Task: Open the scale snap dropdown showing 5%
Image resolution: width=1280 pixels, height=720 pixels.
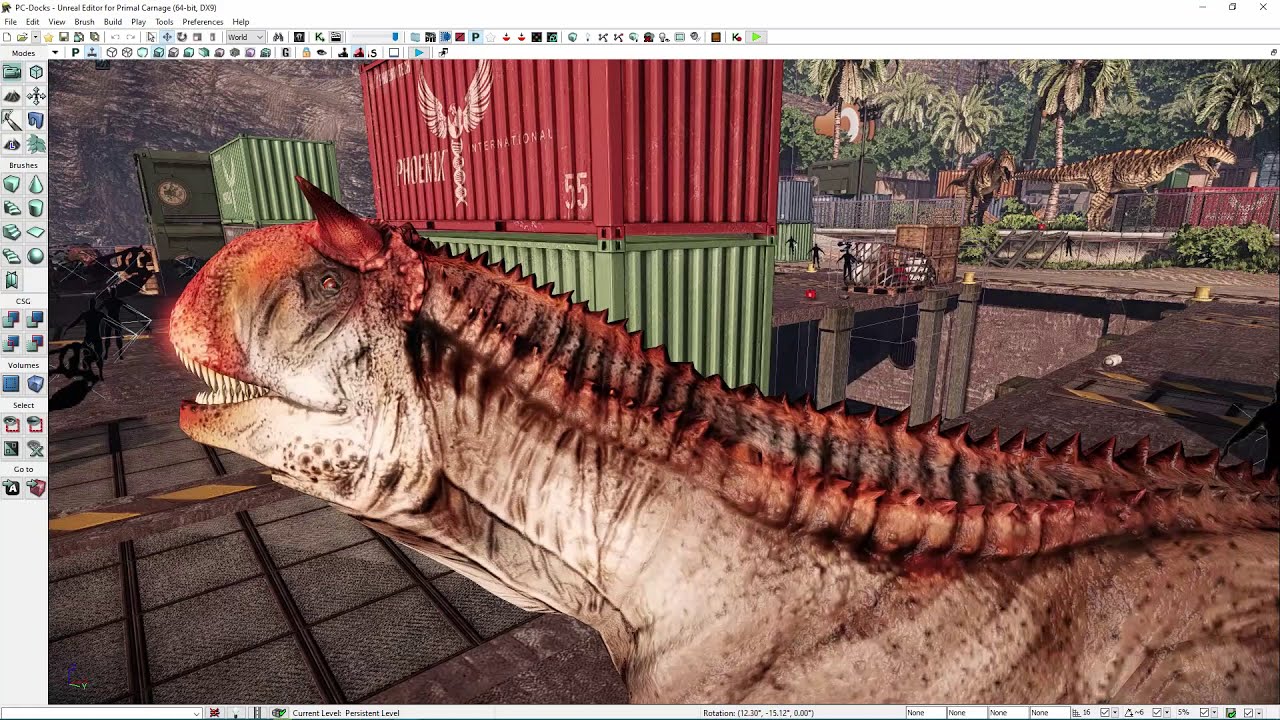Action: coord(1214,712)
